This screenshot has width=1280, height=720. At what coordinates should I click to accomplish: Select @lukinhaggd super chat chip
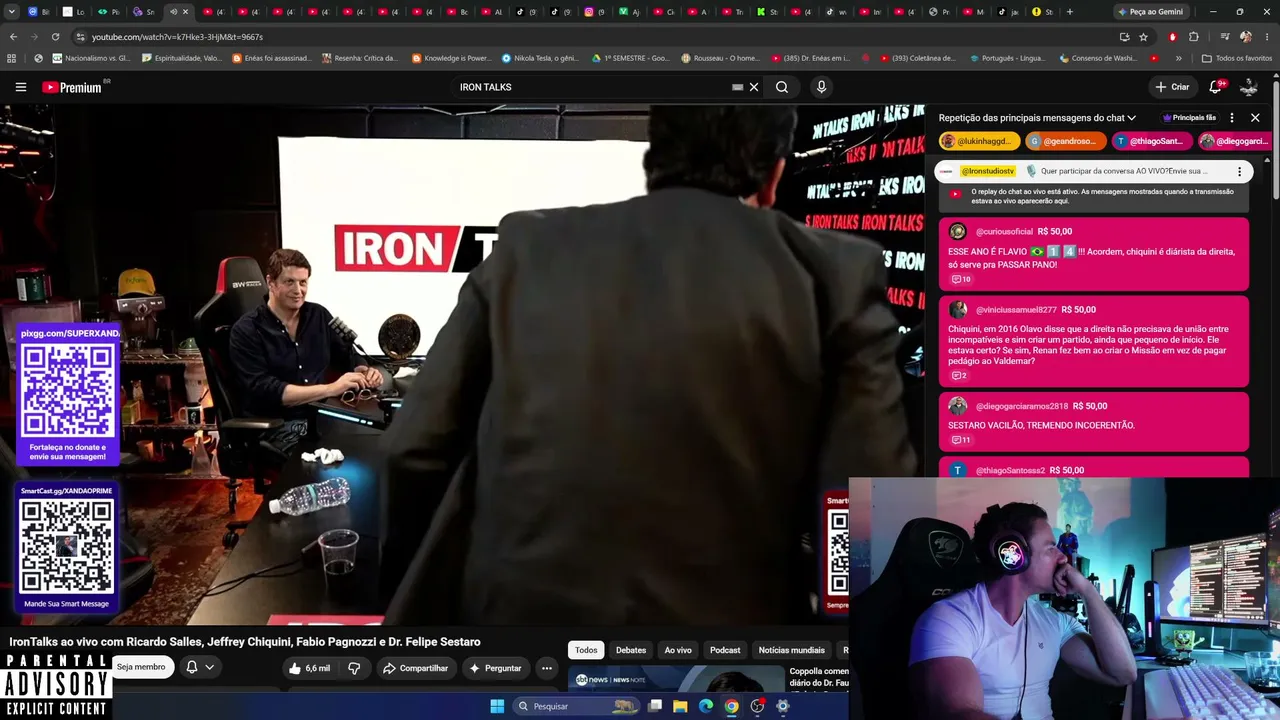[979, 141]
